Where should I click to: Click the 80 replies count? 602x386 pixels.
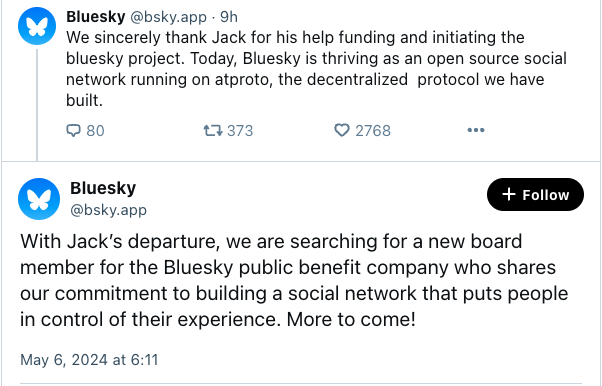[95, 131]
